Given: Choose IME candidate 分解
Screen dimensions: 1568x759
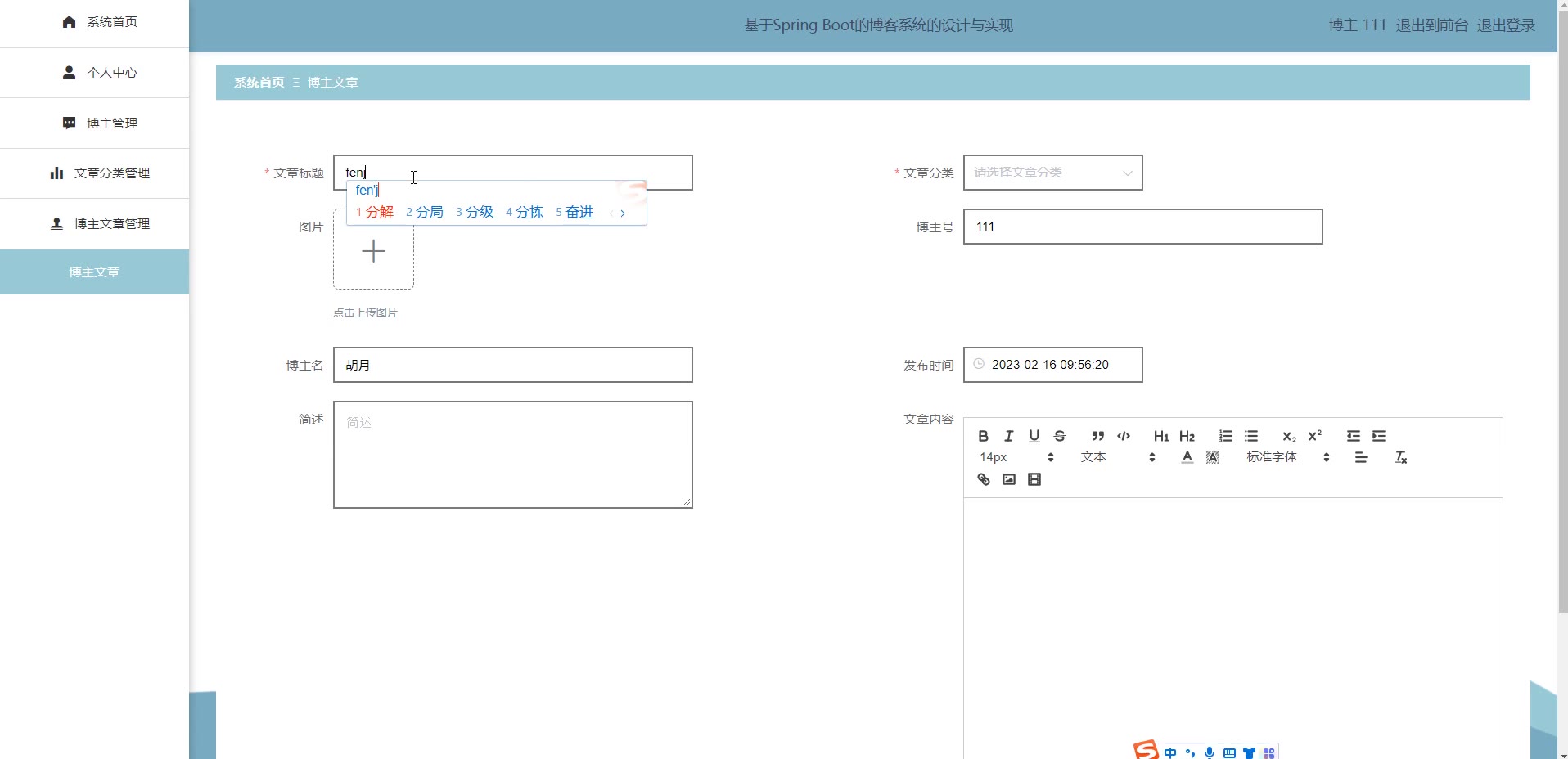Looking at the screenshot, I should click(375, 213).
